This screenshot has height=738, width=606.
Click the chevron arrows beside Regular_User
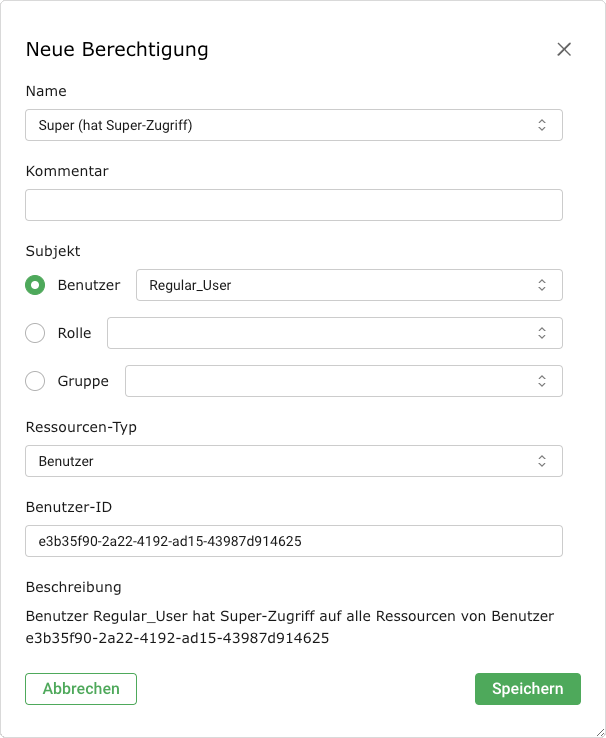click(541, 285)
